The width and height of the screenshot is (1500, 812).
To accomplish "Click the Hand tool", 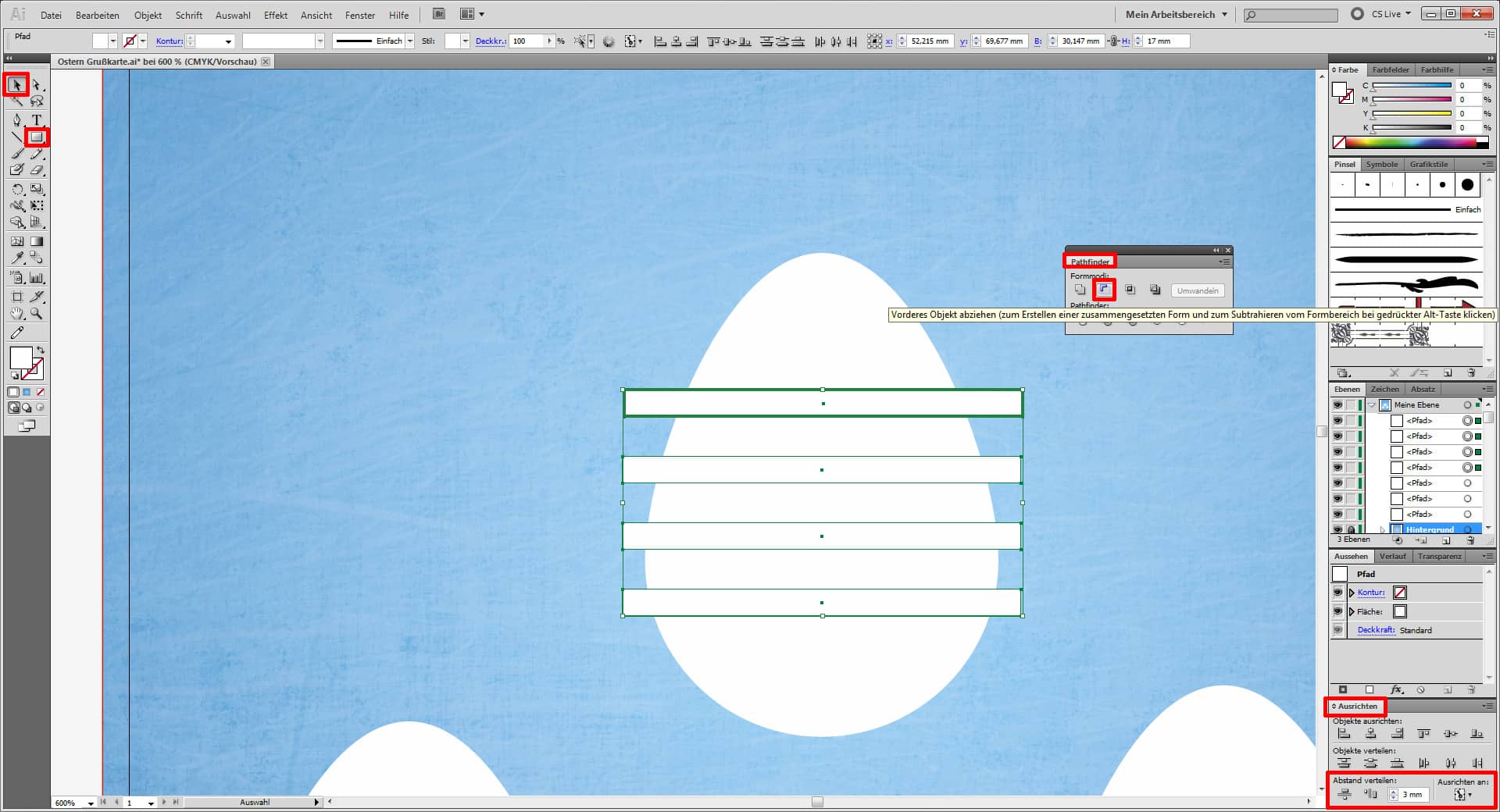I will (16, 313).
